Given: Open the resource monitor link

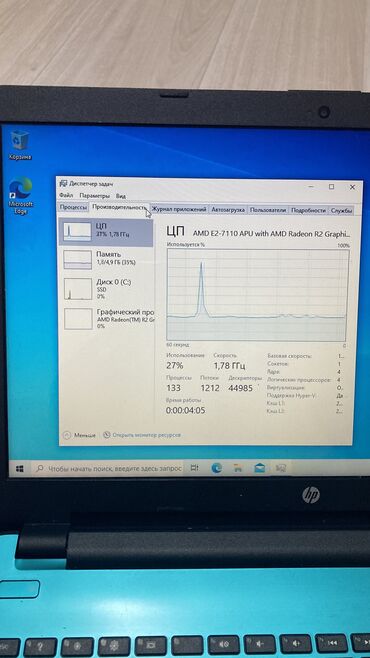Looking at the screenshot, I should [142, 435].
